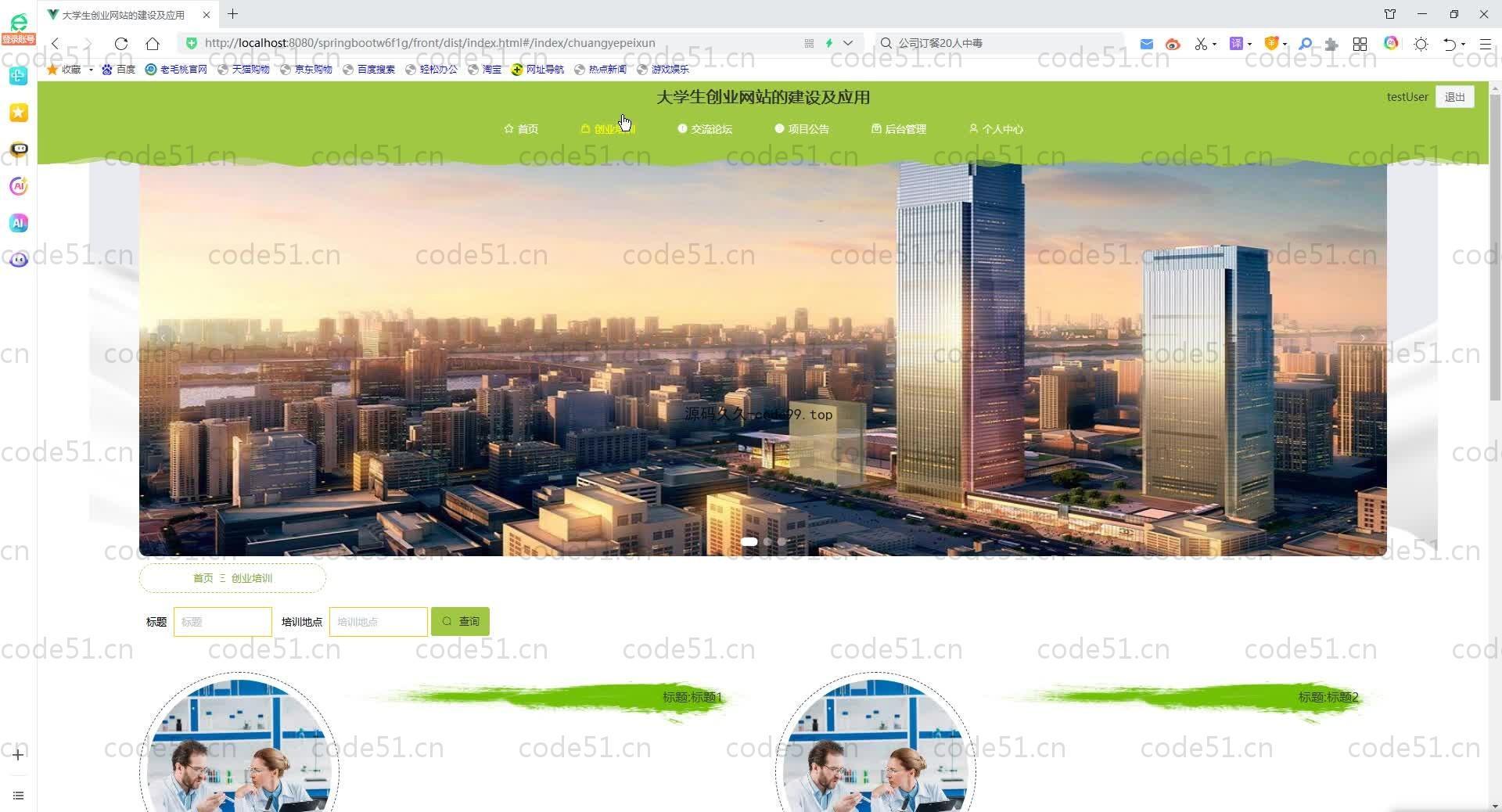Open the square blue AI sidebar icon
The width and height of the screenshot is (1502, 812).
tap(19, 223)
